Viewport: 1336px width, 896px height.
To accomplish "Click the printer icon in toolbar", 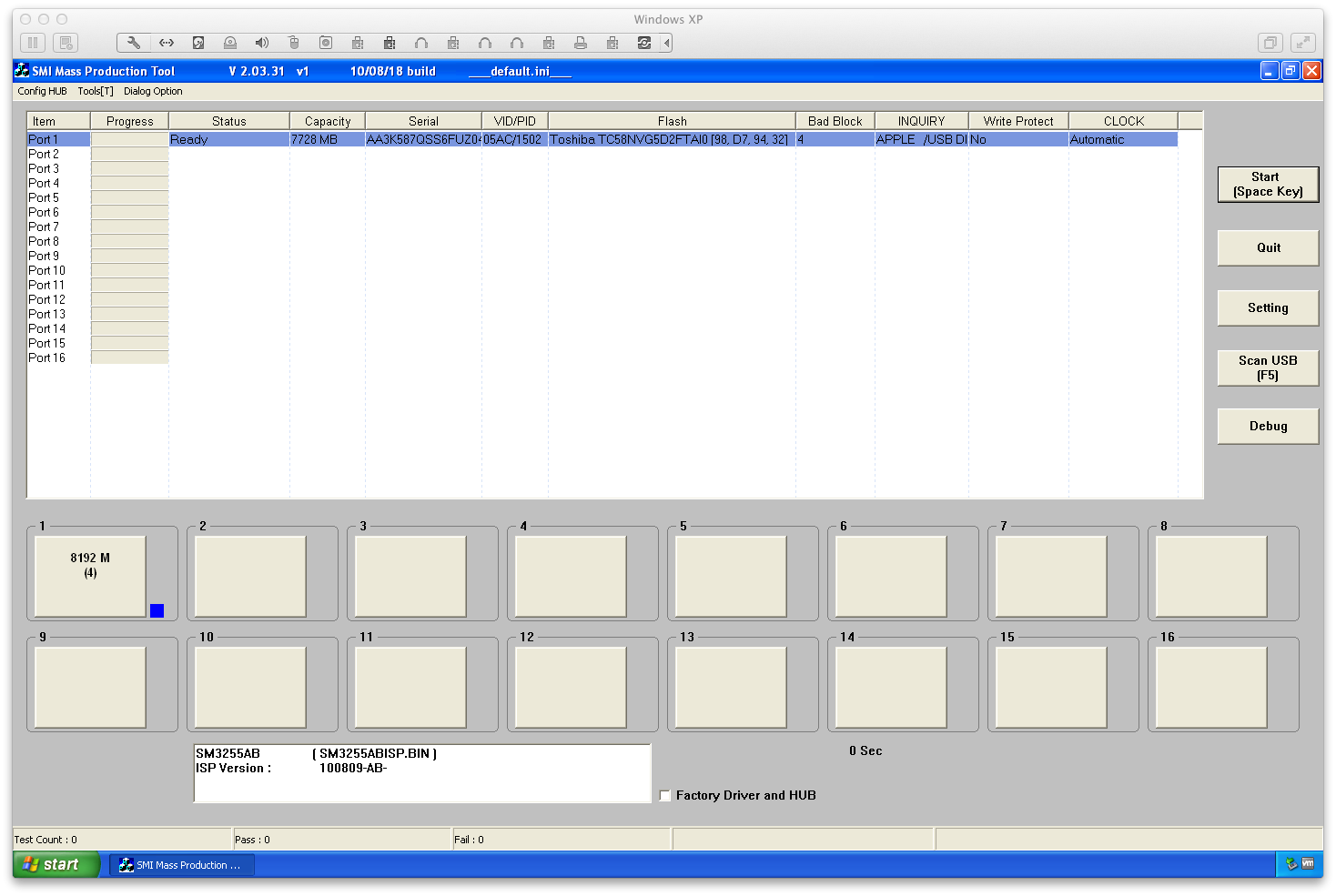I will (581, 43).
